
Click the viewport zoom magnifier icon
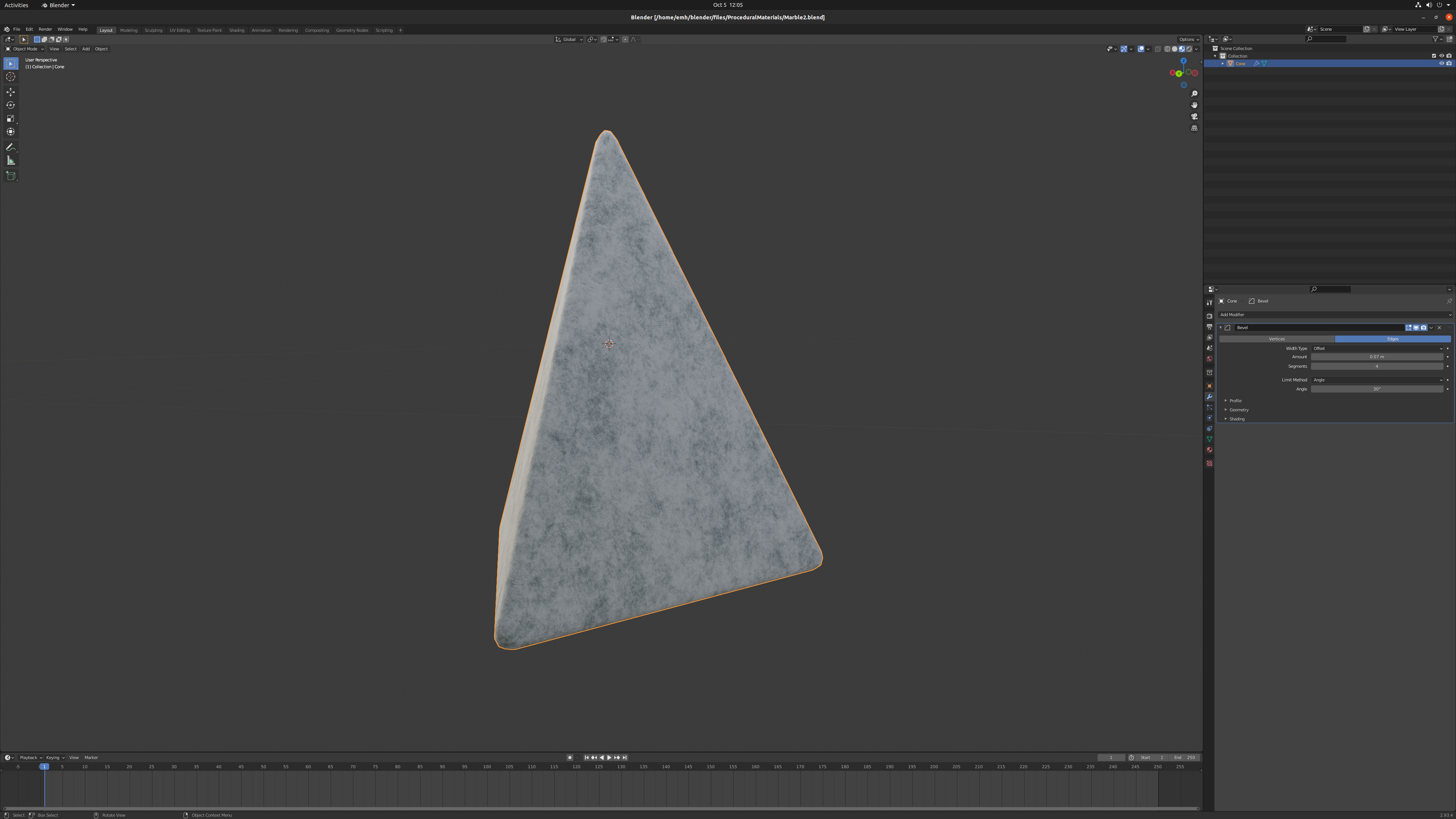pyautogui.click(x=1194, y=94)
